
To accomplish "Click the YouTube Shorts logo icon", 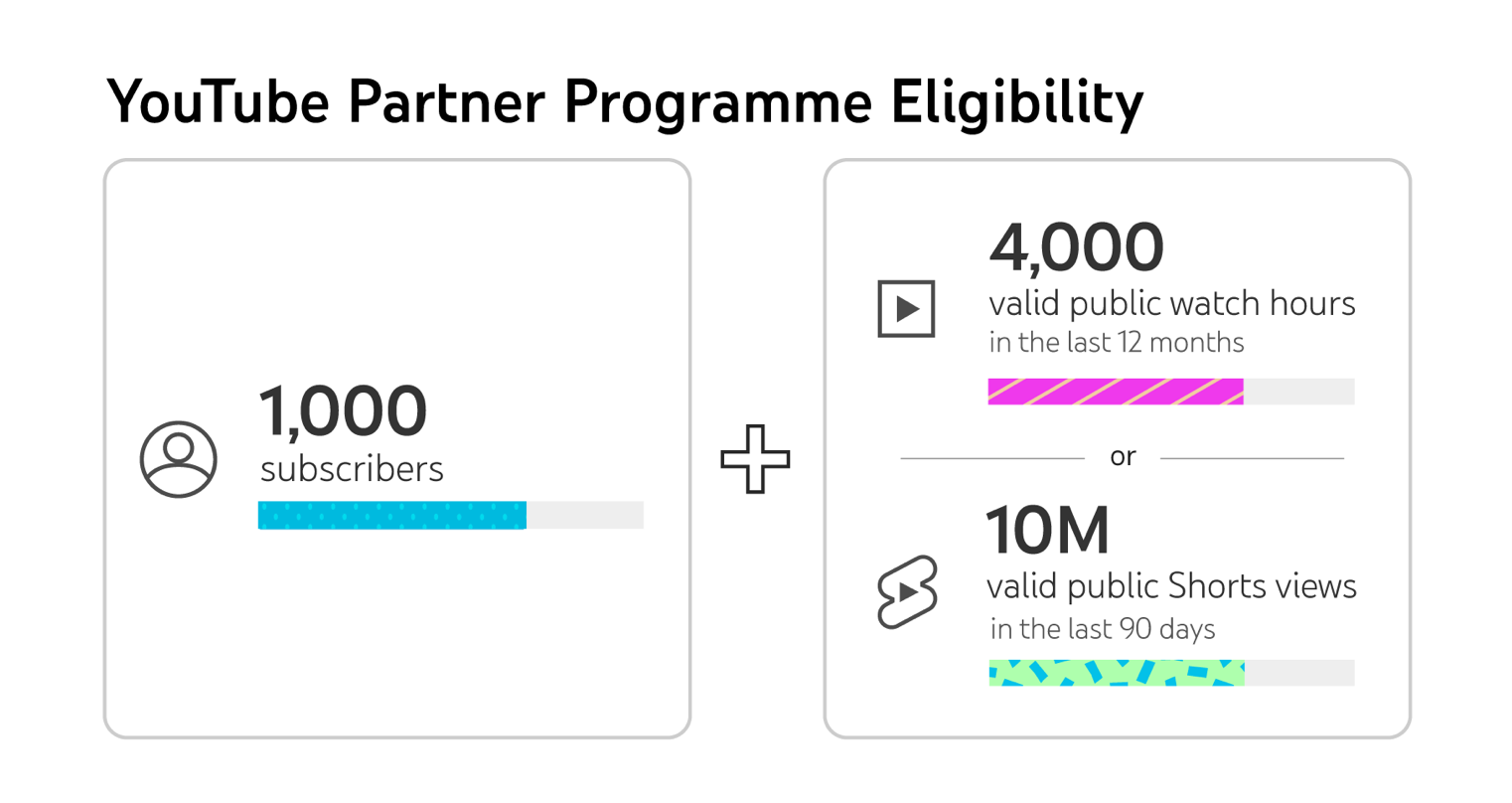I will pyautogui.click(x=907, y=591).
